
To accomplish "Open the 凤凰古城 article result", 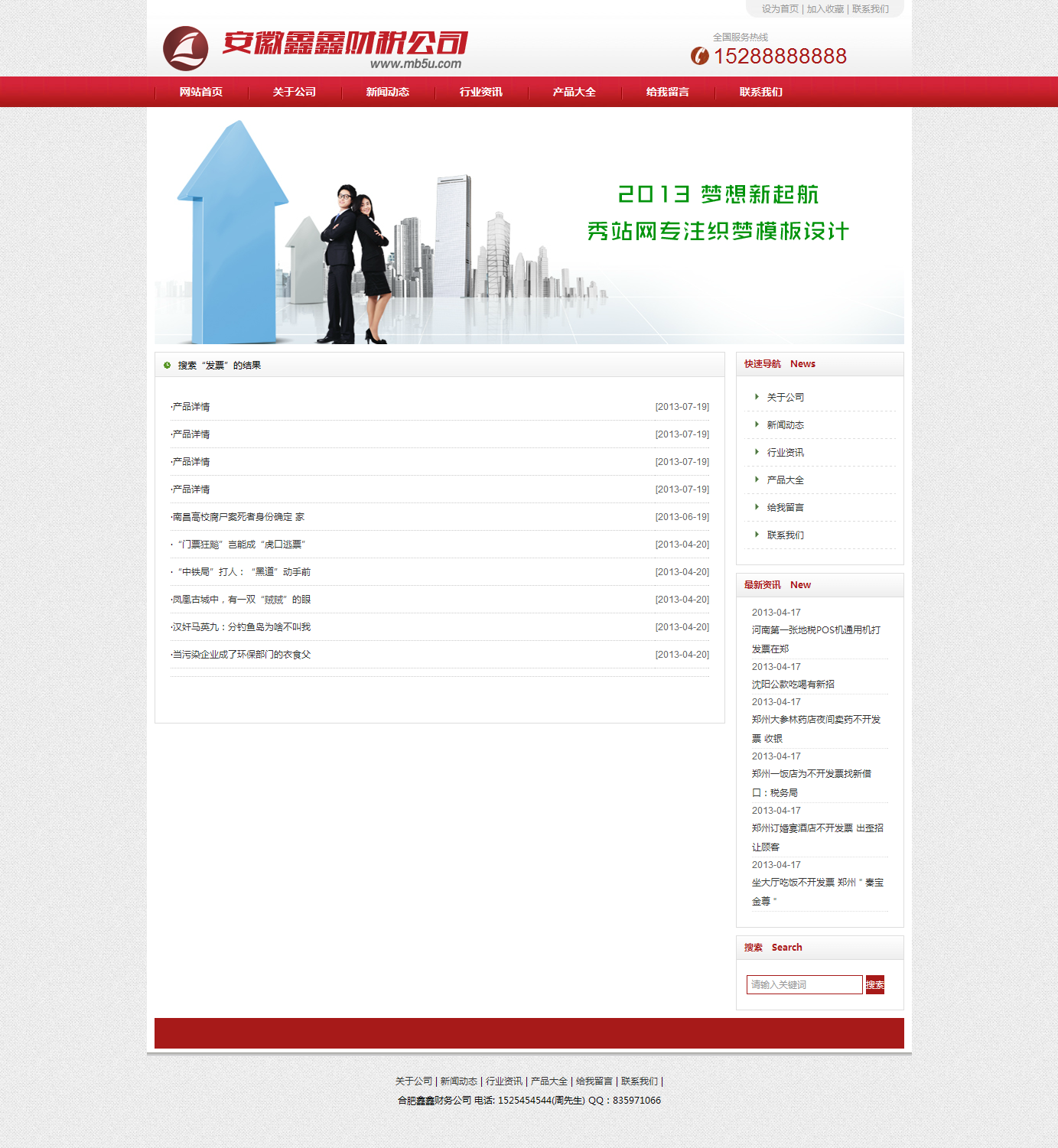I will pyautogui.click(x=241, y=600).
